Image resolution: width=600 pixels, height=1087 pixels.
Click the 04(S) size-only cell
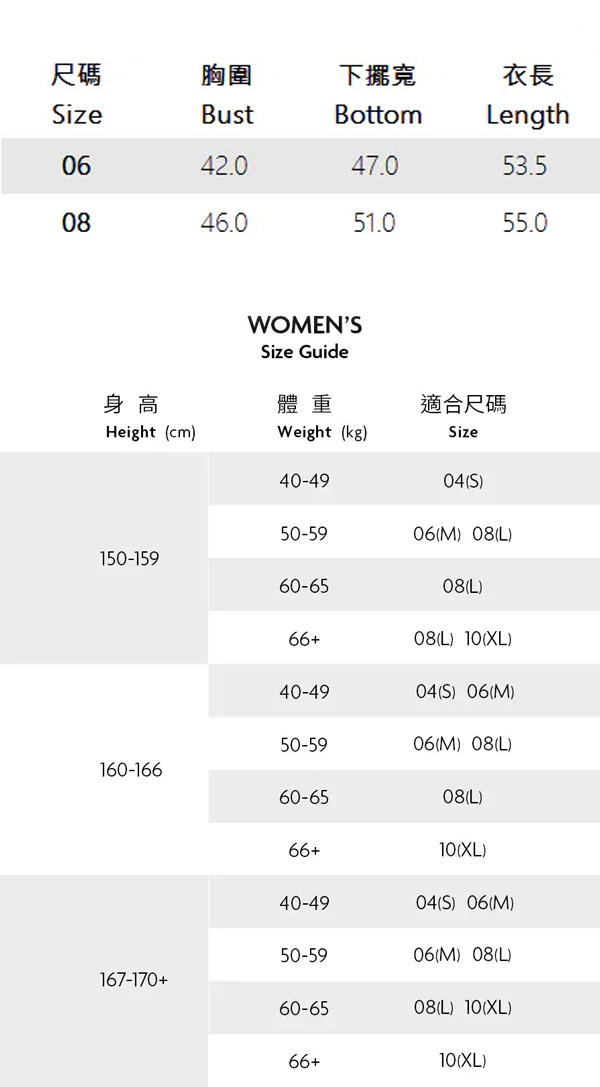463,481
